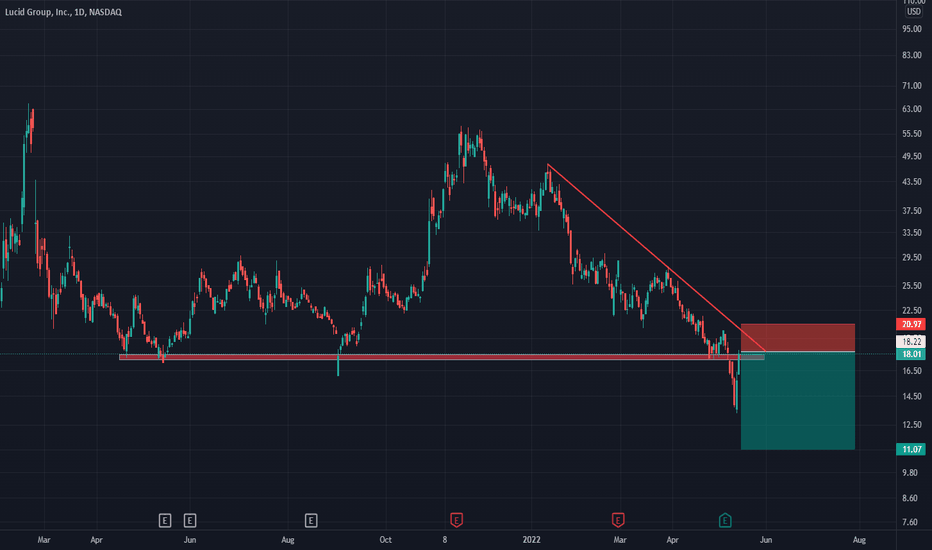Click the 12.50 price axis label
Image resolution: width=932 pixels, height=550 pixels.
912,425
